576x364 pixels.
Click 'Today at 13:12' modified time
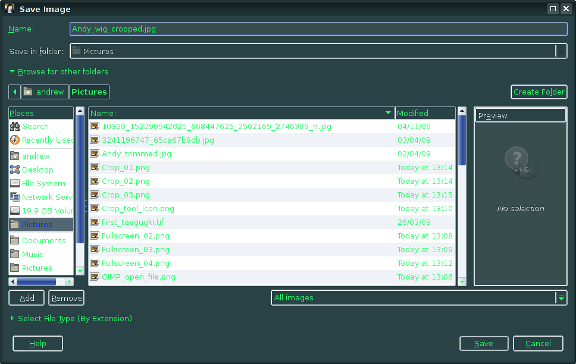click(425, 263)
